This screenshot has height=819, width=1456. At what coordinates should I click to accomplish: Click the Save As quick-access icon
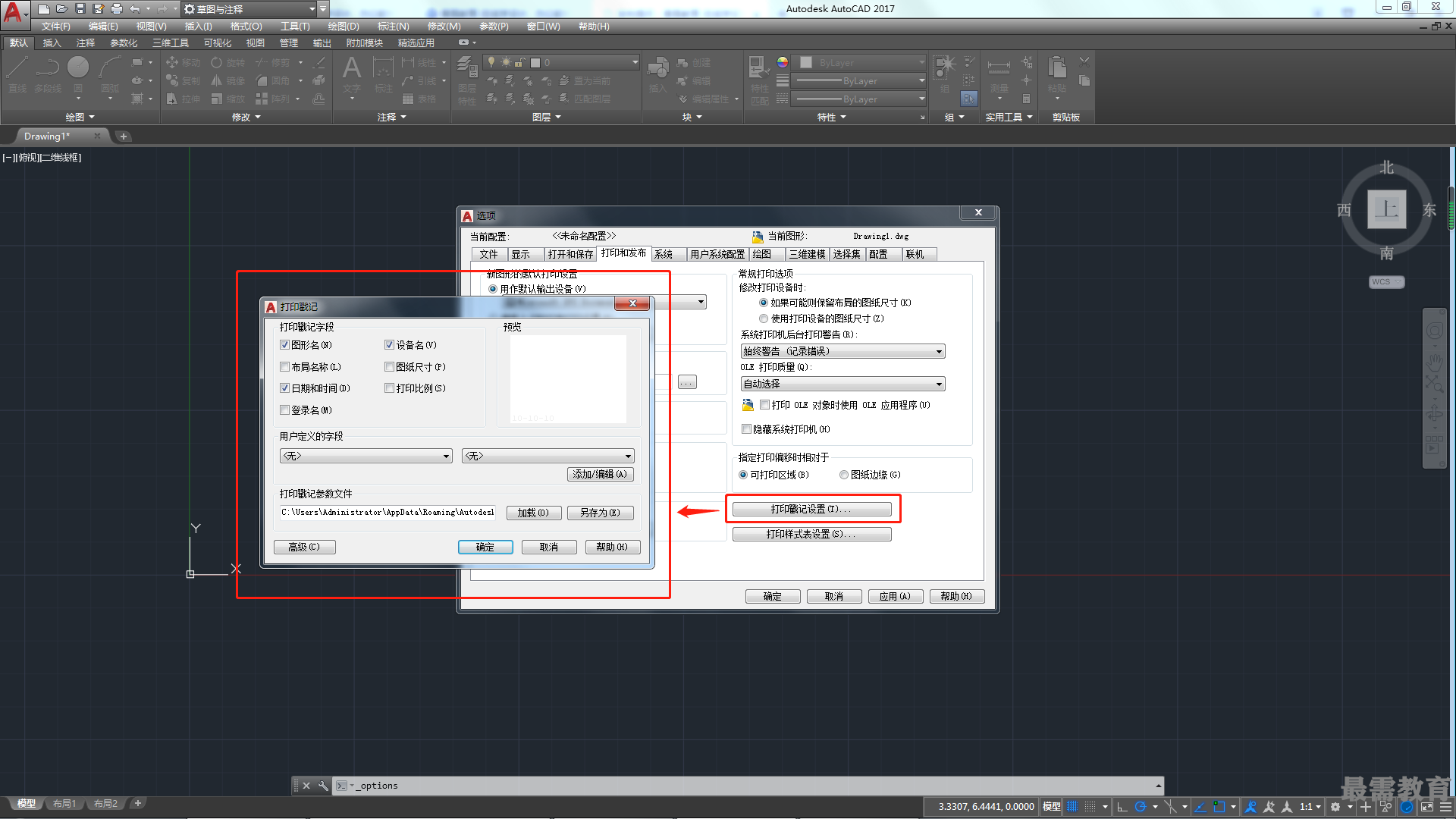click(x=98, y=9)
